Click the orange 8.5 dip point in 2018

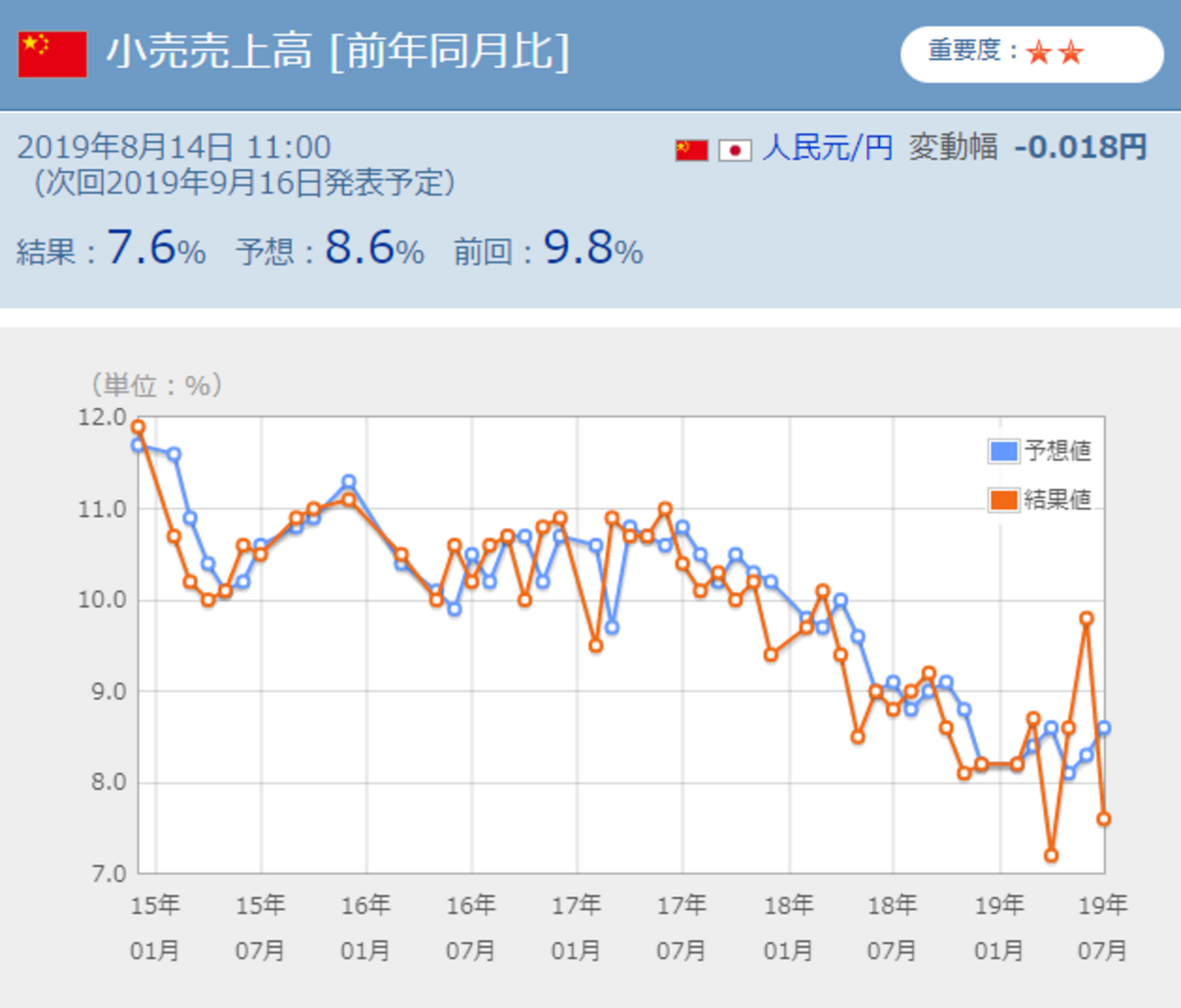coord(858,736)
